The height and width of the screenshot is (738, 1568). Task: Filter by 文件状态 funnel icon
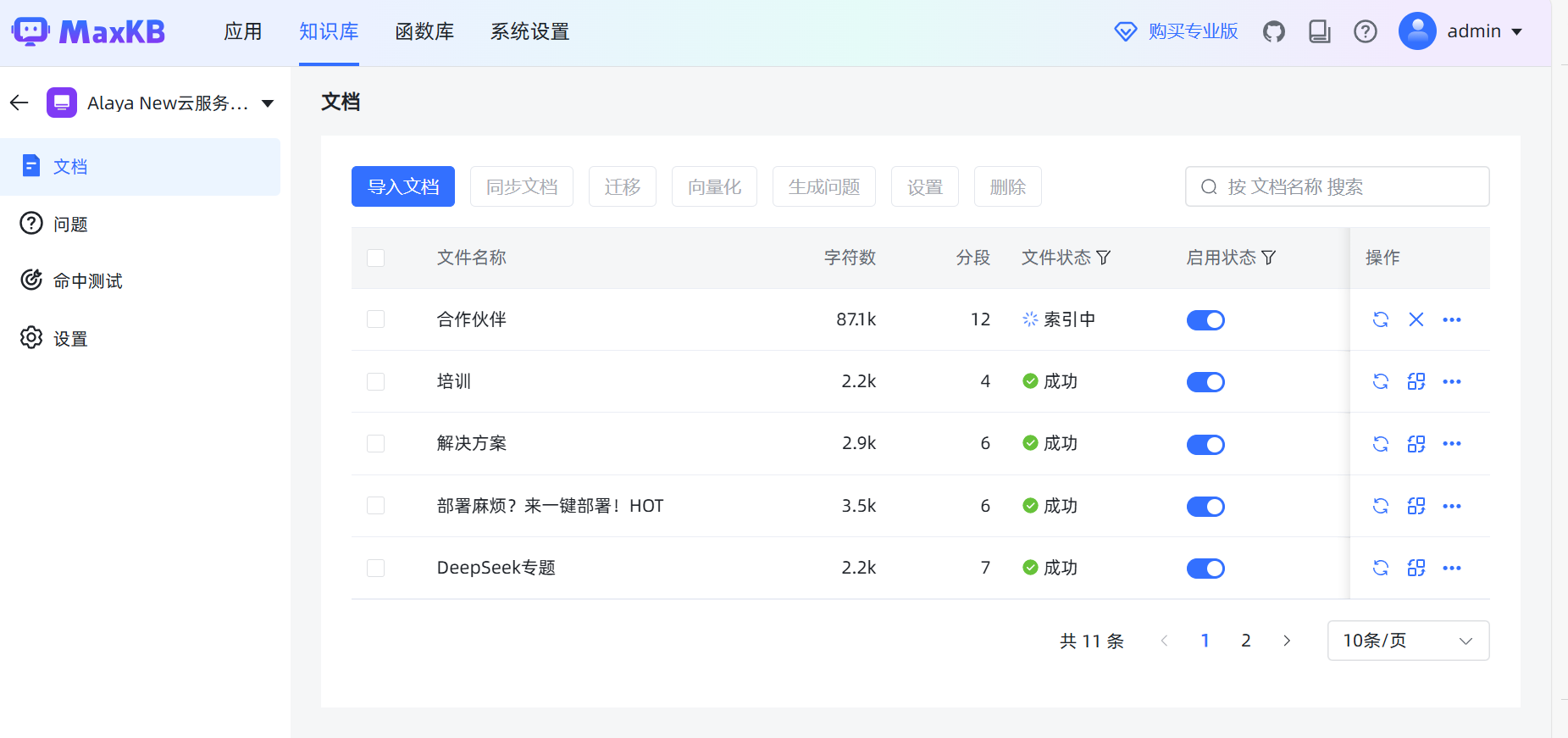point(1103,258)
